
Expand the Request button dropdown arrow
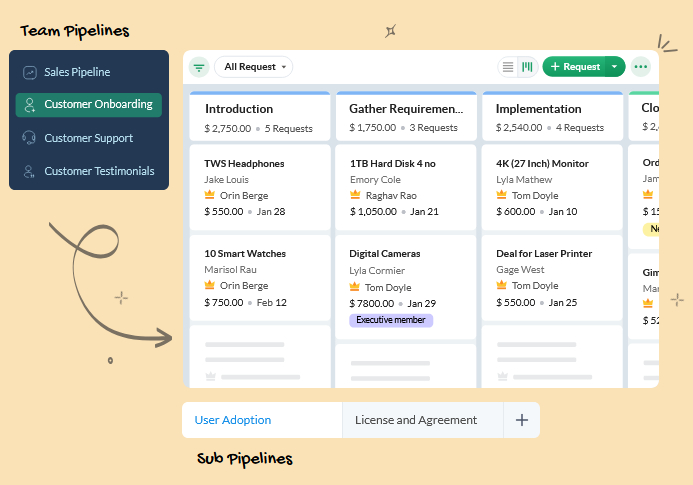(615, 67)
